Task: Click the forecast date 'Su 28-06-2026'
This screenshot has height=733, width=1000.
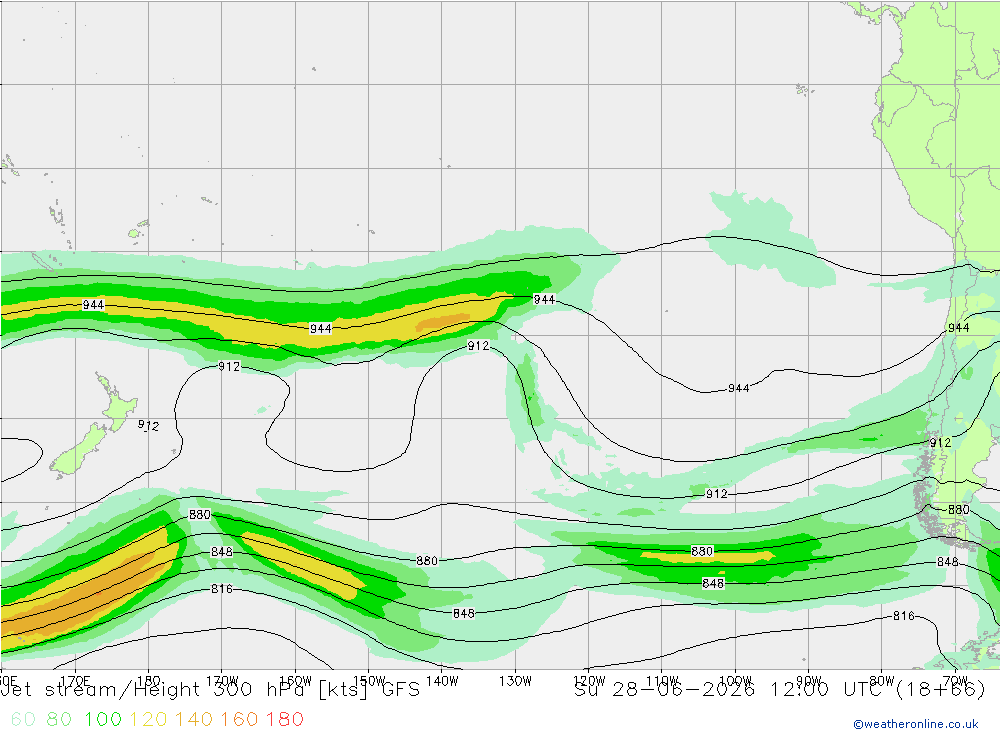Action: tap(664, 690)
